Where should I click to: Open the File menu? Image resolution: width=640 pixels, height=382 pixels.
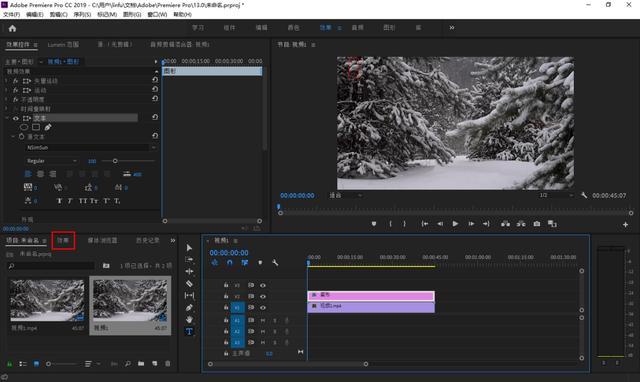tap(11, 14)
